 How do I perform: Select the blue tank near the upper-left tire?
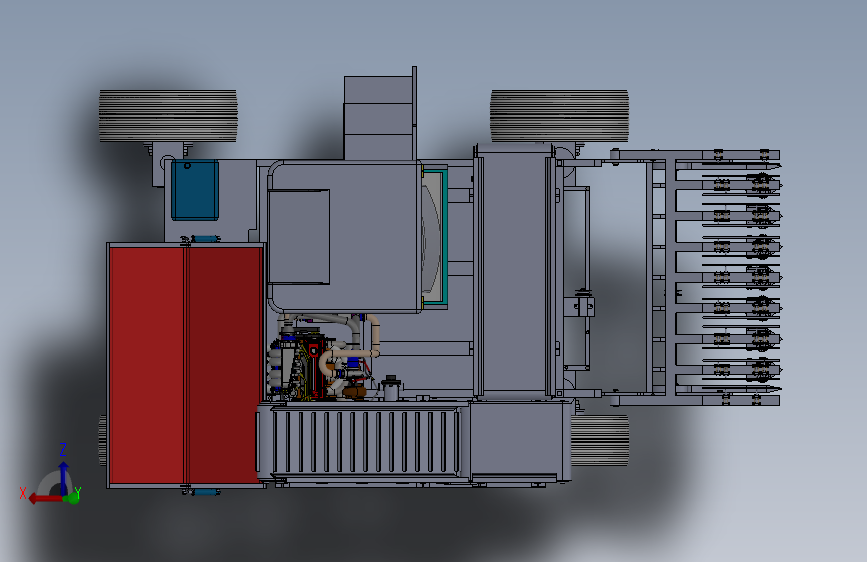tap(195, 190)
